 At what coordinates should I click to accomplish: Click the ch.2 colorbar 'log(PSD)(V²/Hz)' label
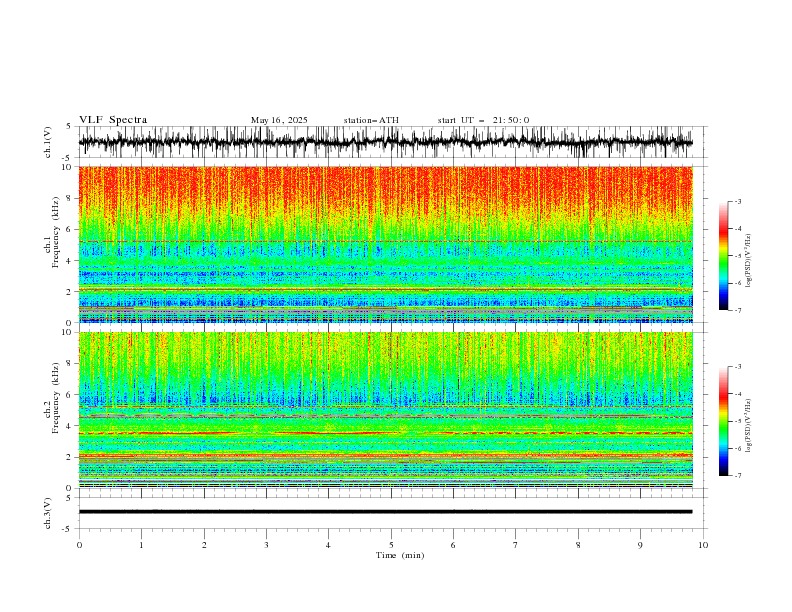click(x=749, y=426)
